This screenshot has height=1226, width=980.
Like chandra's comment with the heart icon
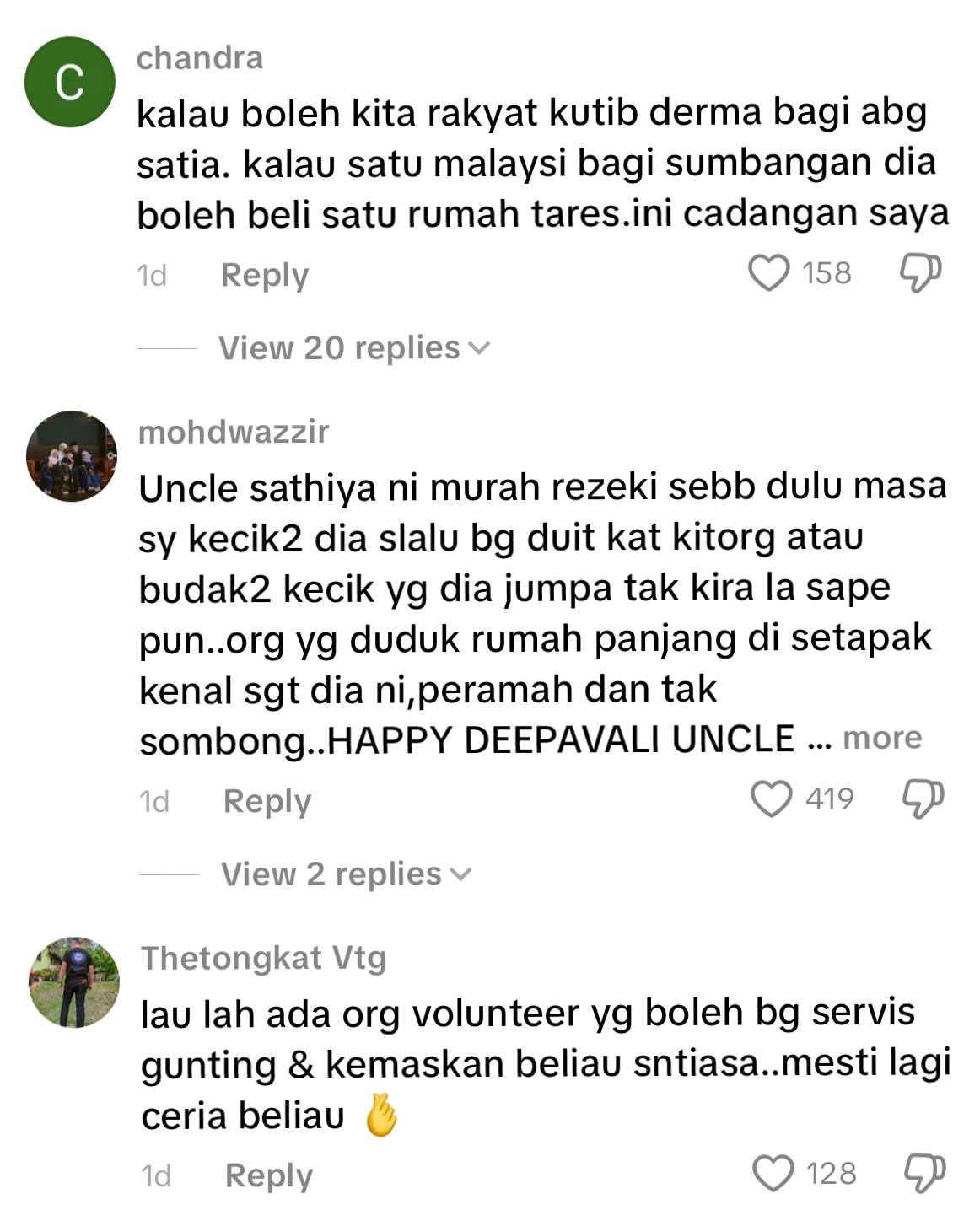click(768, 274)
